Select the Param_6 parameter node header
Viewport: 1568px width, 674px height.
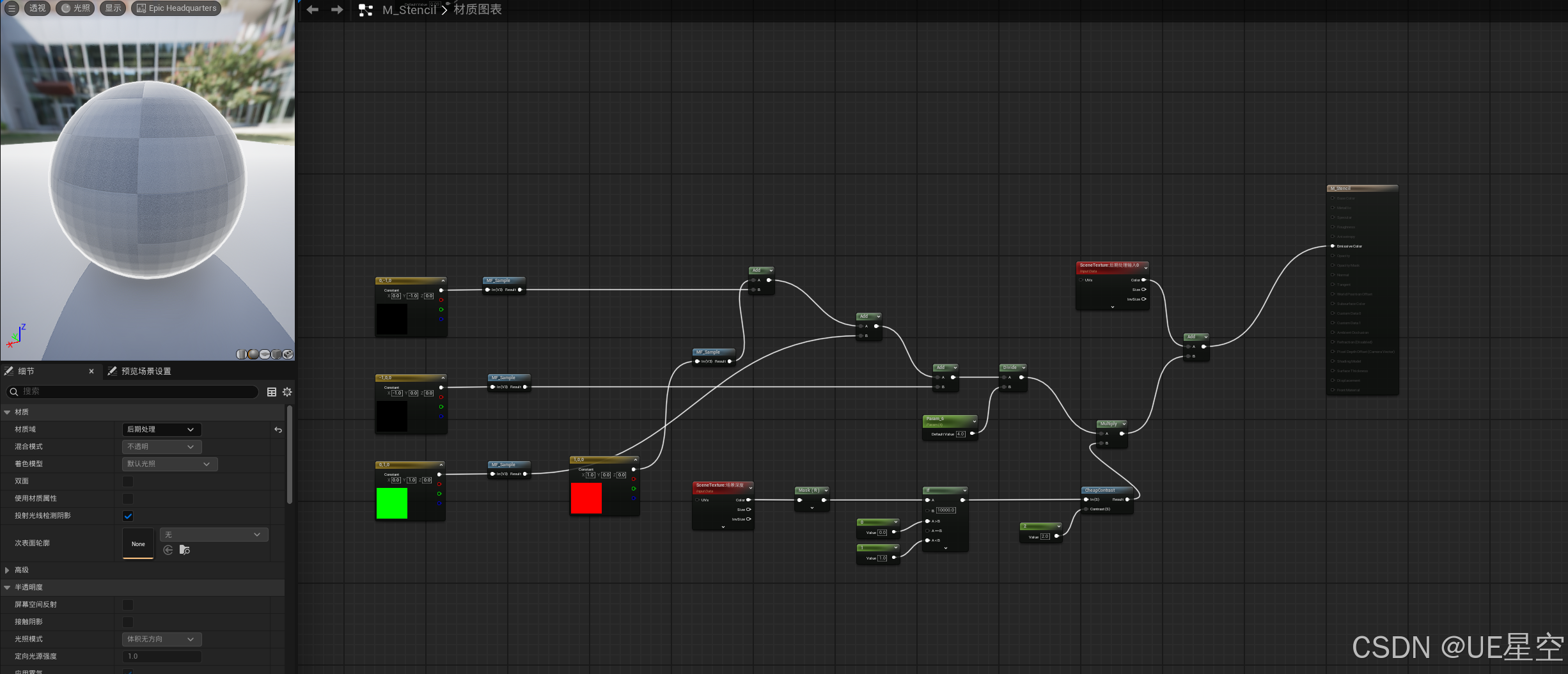950,421
